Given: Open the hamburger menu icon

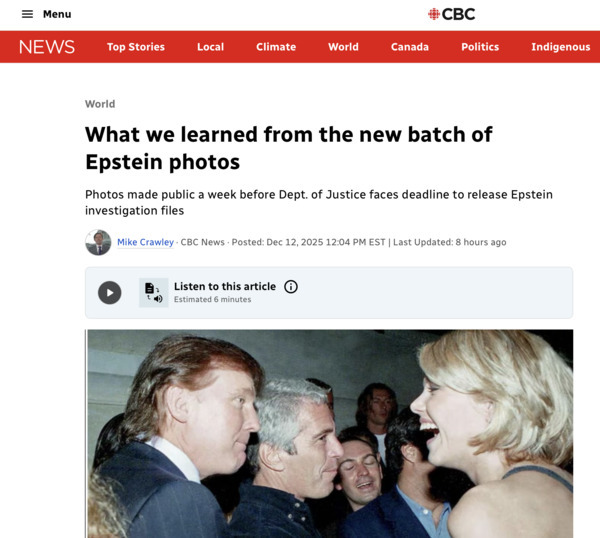Looking at the screenshot, I should tap(27, 14).
